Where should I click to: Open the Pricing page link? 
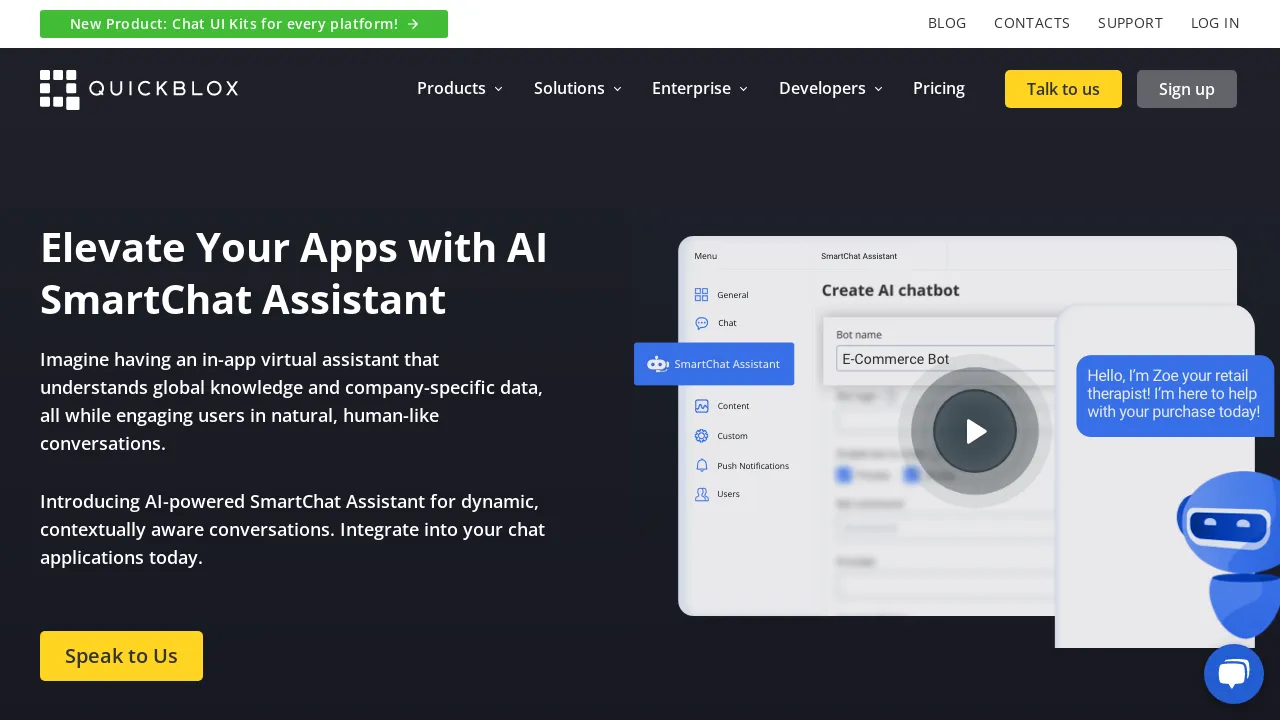pos(938,89)
